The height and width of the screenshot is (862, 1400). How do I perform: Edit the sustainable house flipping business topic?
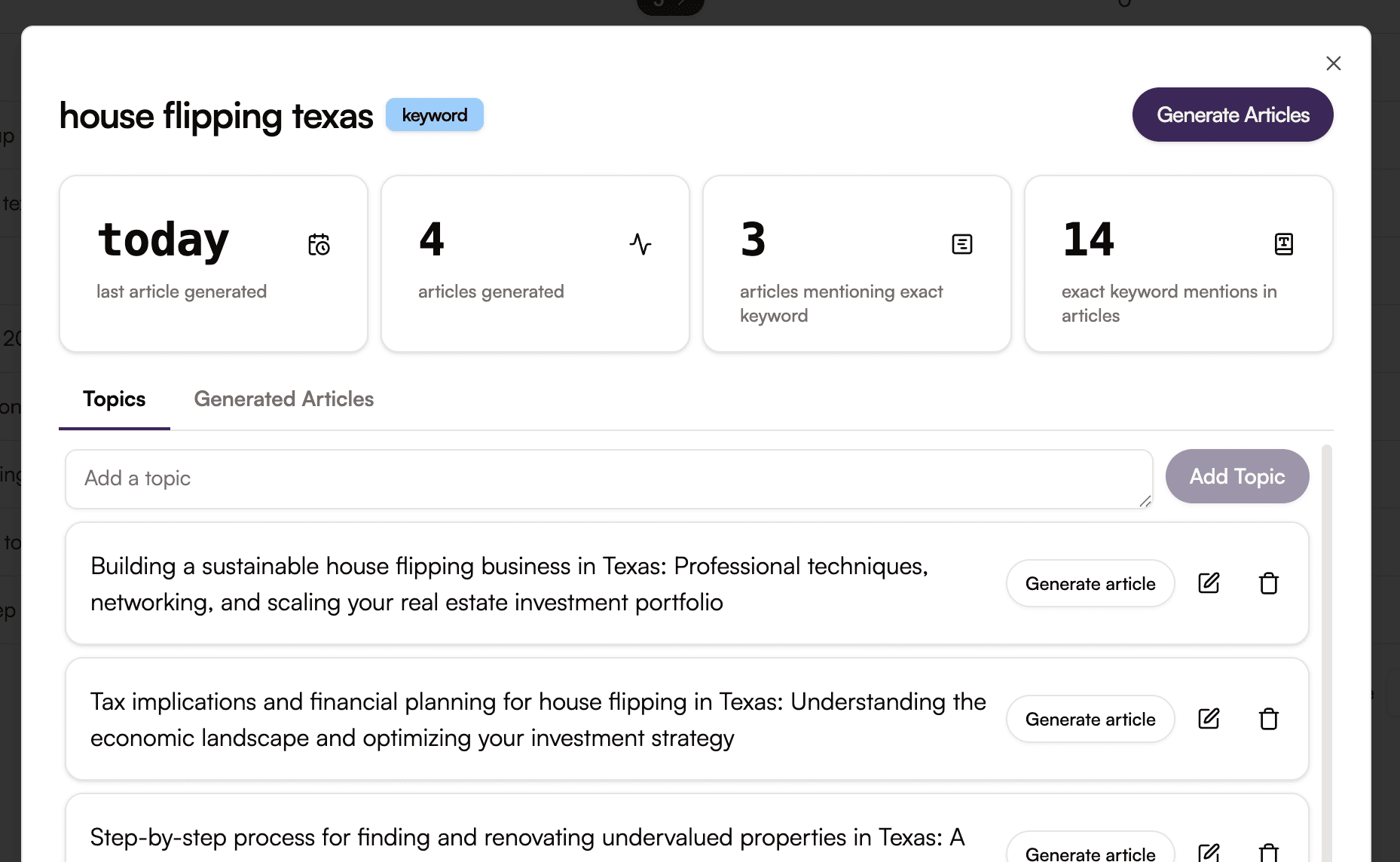tap(1209, 583)
